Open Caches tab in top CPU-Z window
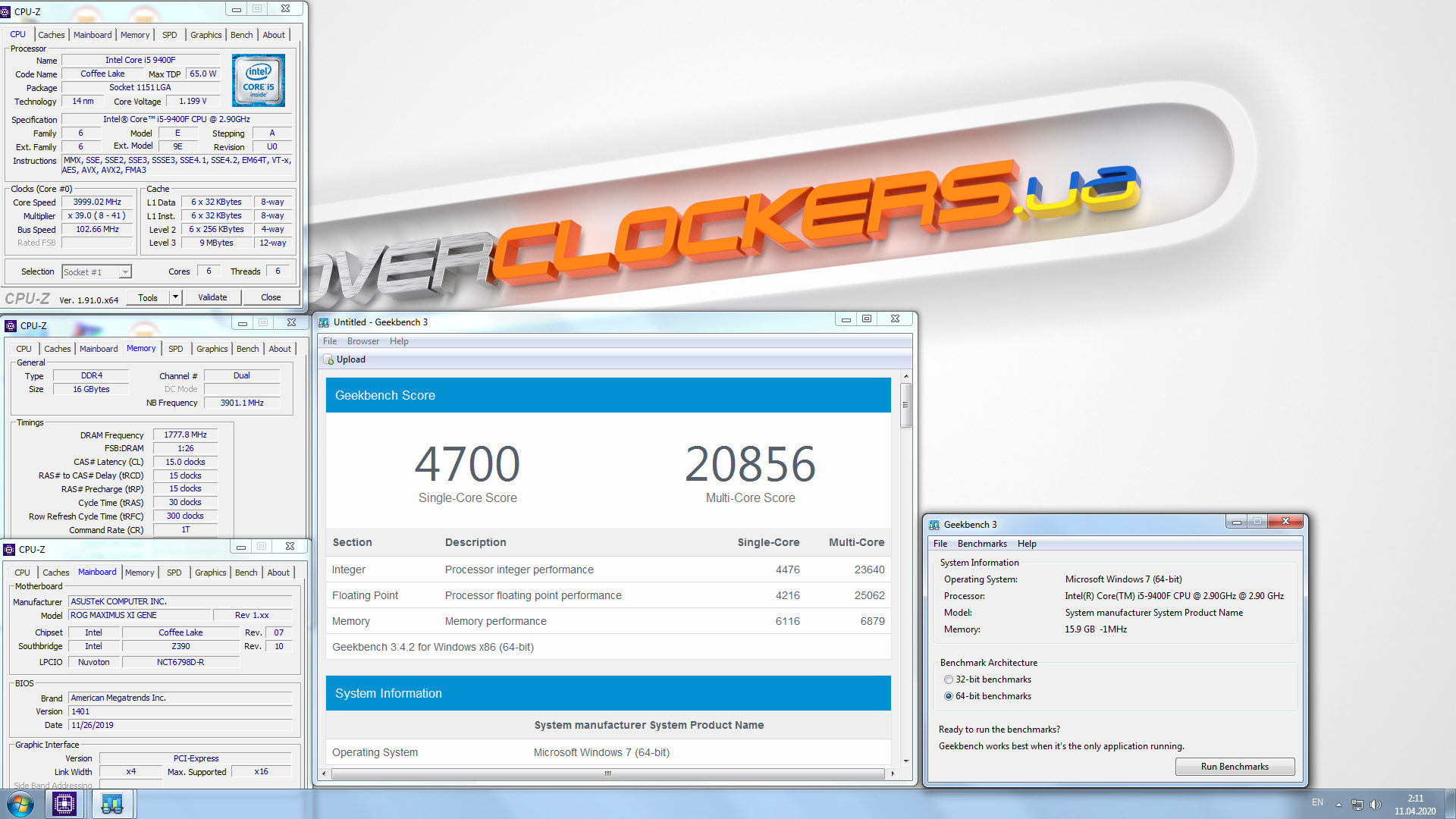 pos(52,35)
